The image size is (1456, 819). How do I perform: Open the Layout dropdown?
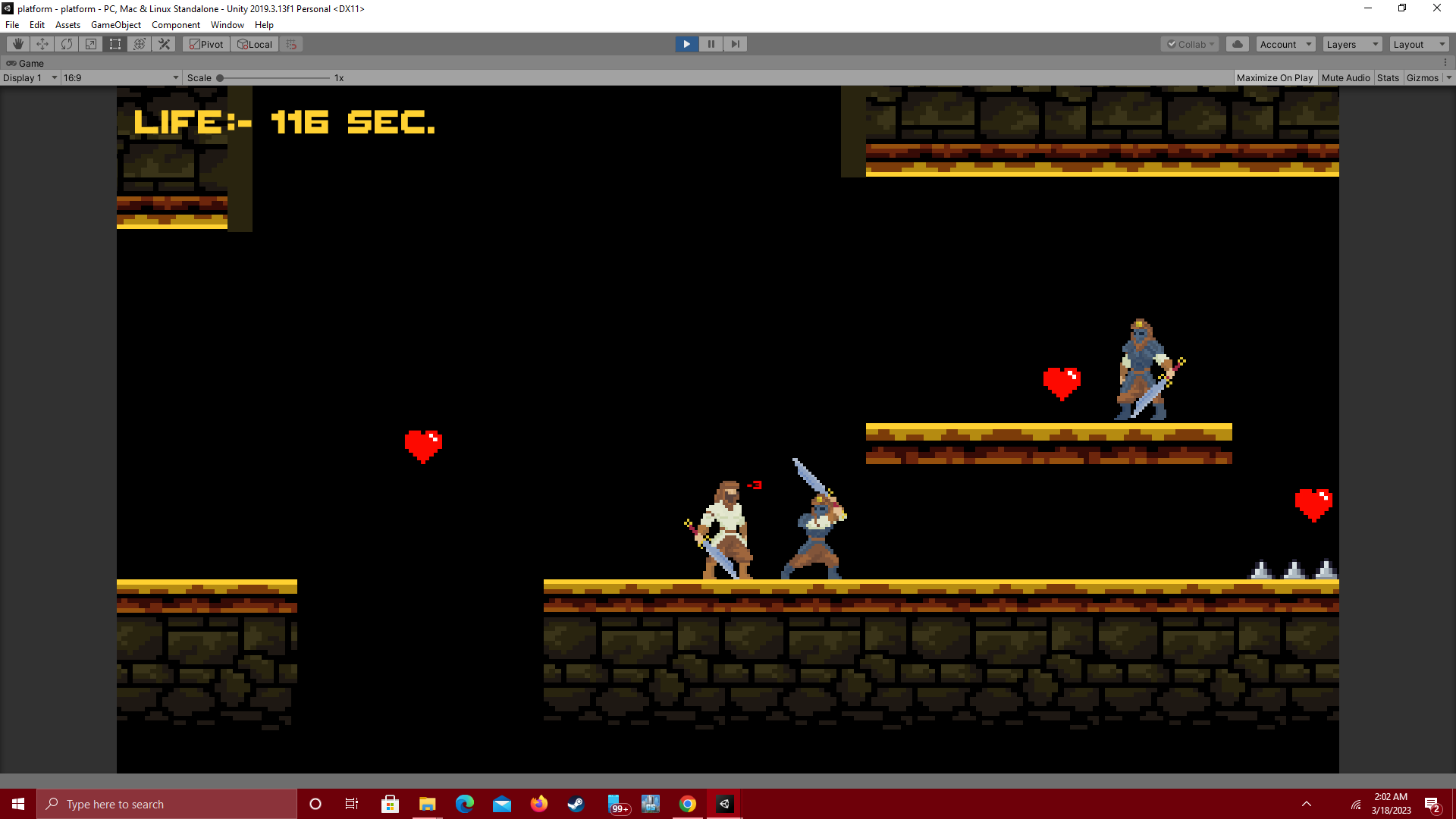coord(1417,44)
